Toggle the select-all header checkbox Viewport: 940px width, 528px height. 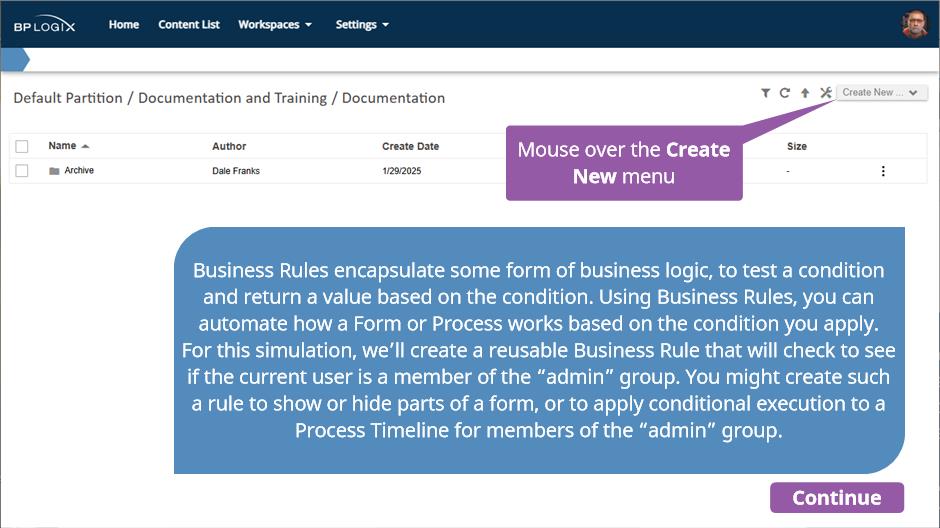(x=22, y=146)
